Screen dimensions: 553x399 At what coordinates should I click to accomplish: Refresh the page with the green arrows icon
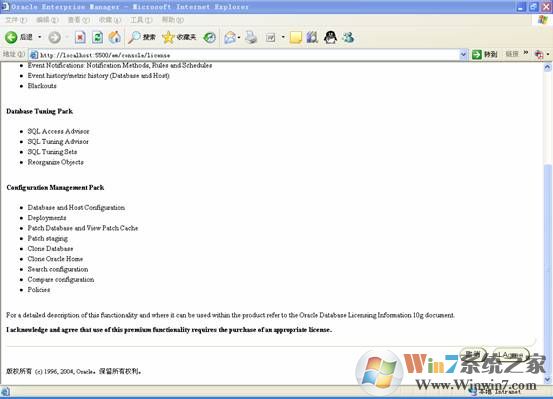pyautogui.click(x=97, y=37)
